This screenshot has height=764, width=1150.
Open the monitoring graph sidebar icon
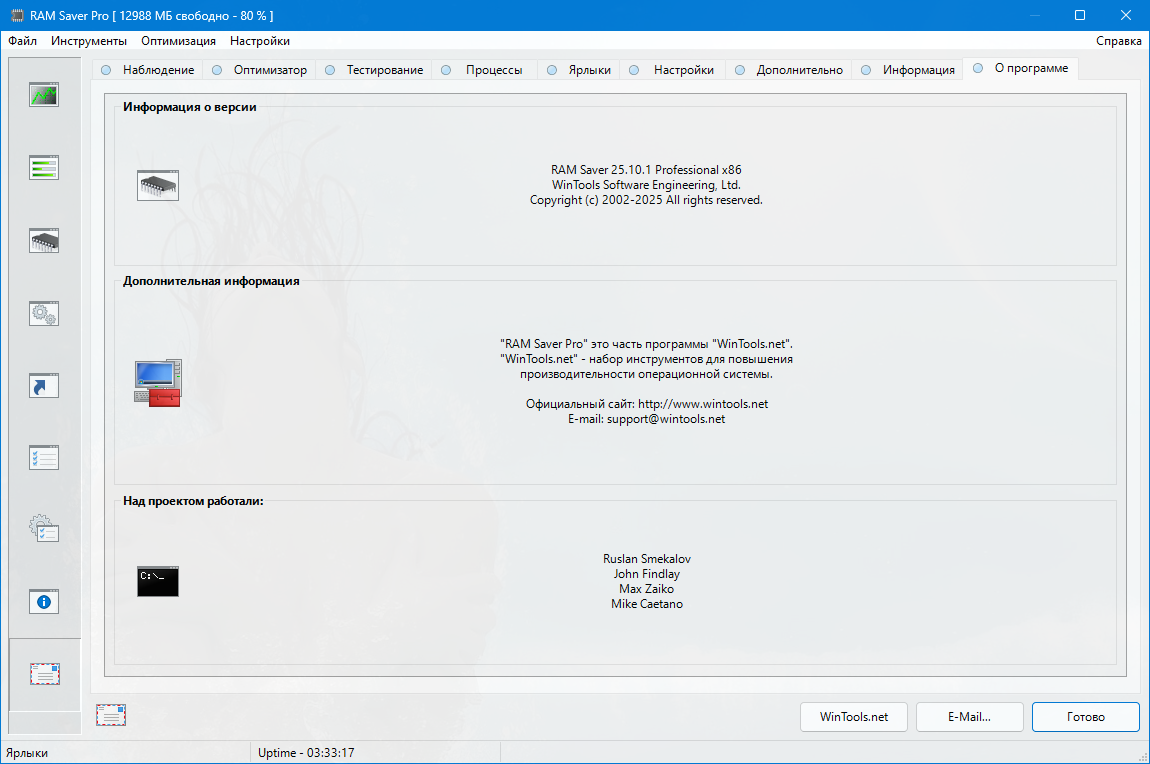[44, 95]
